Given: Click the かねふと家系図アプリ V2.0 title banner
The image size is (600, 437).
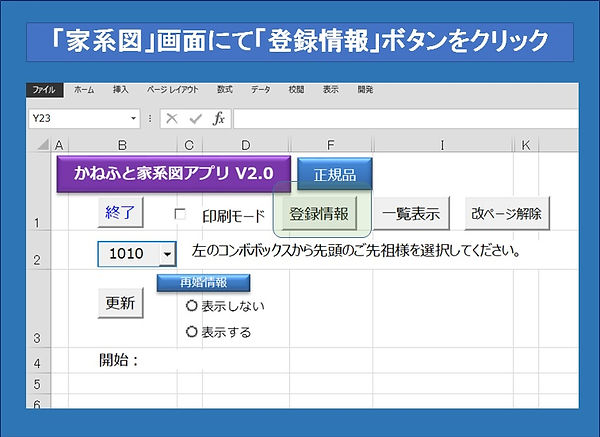Looking at the screenshot, I should (x=174, y=173).
